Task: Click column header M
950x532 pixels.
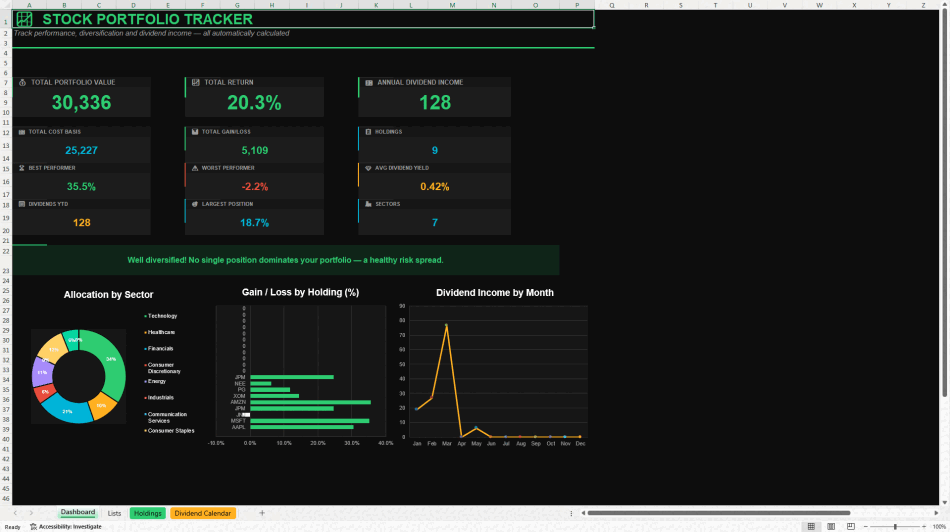Action: (452, 5)
